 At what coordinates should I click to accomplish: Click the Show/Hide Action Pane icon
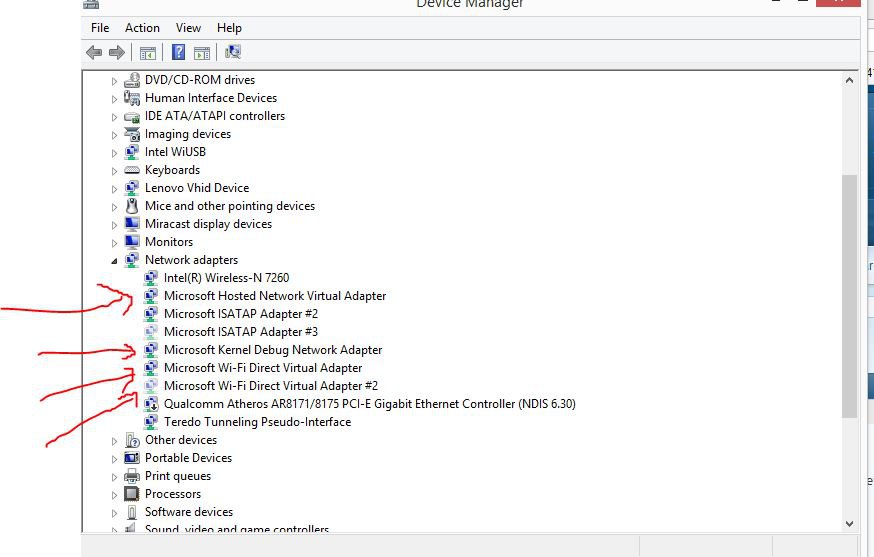point(201,53)
